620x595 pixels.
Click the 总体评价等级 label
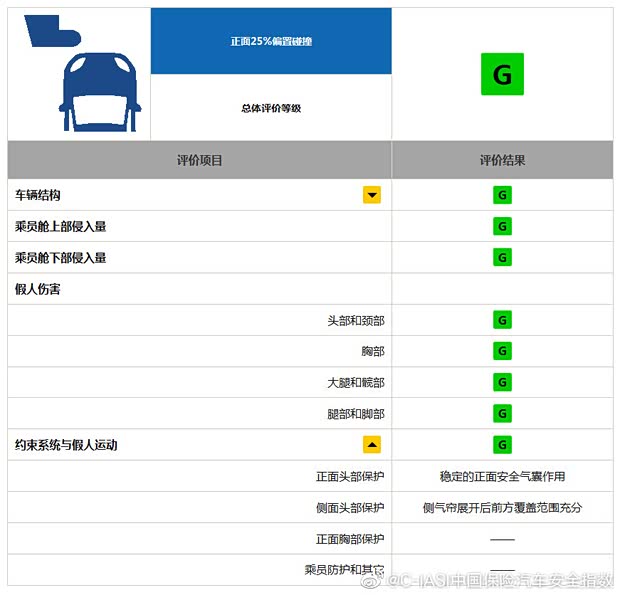click(271, 108)
